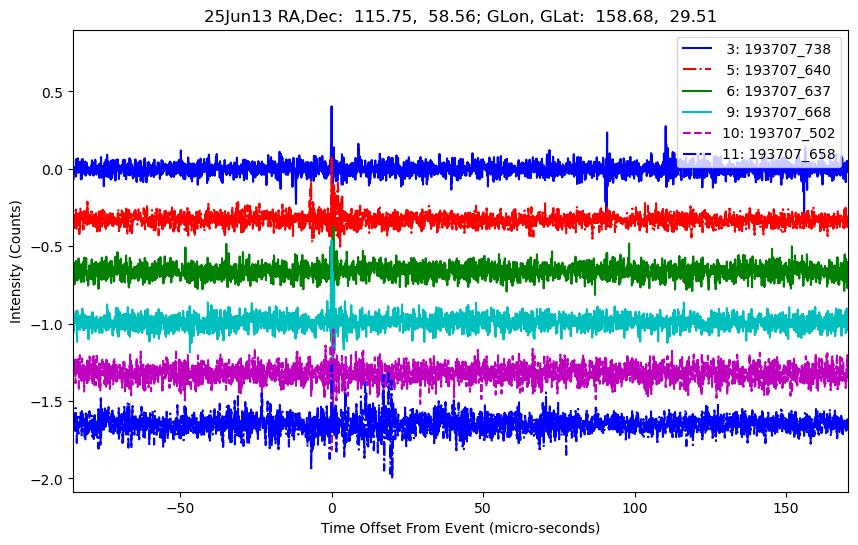Image resolution: width=858 pixels, height=545 pixels.
Task: Click y-axis tick label −0.5
Action: coord(48,247)
